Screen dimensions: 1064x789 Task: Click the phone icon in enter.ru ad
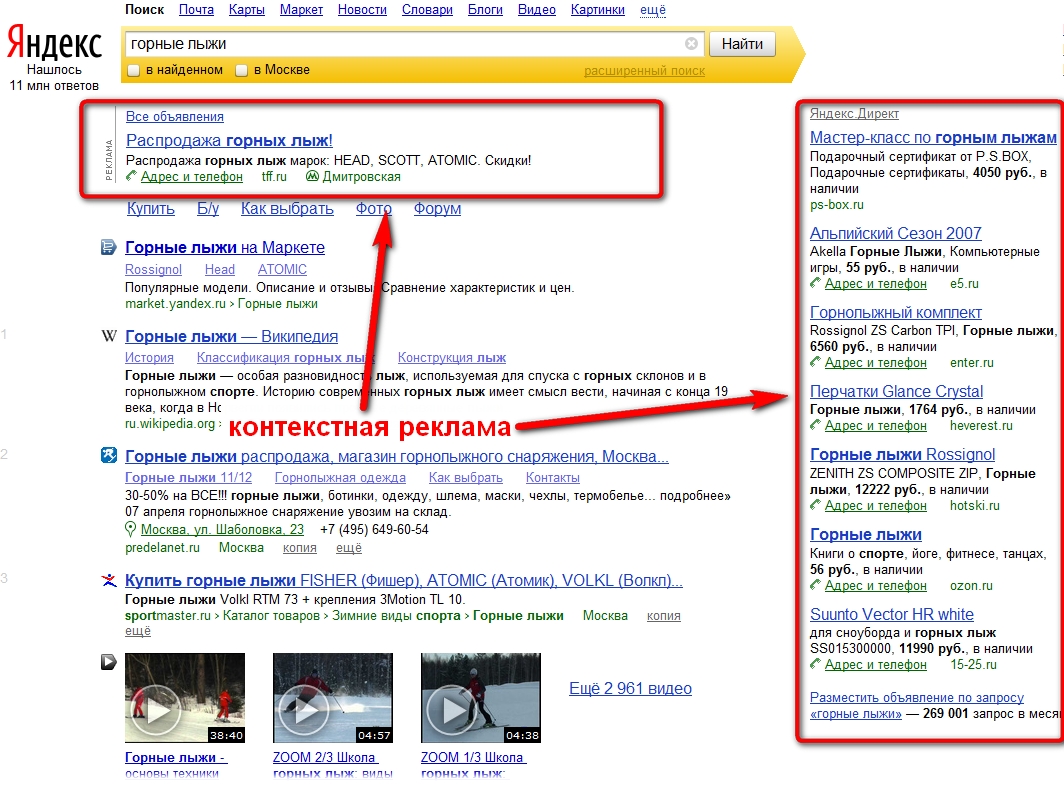pos(815,362)
